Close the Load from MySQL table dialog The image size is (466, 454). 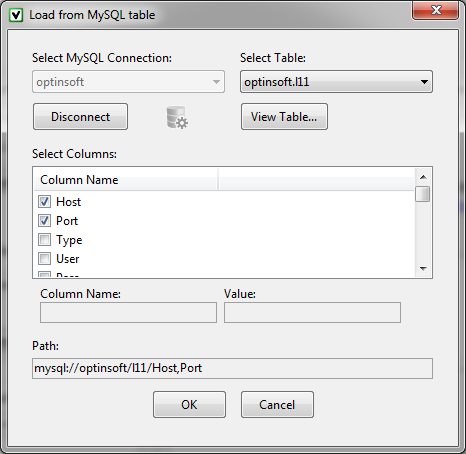coord(435,10)
